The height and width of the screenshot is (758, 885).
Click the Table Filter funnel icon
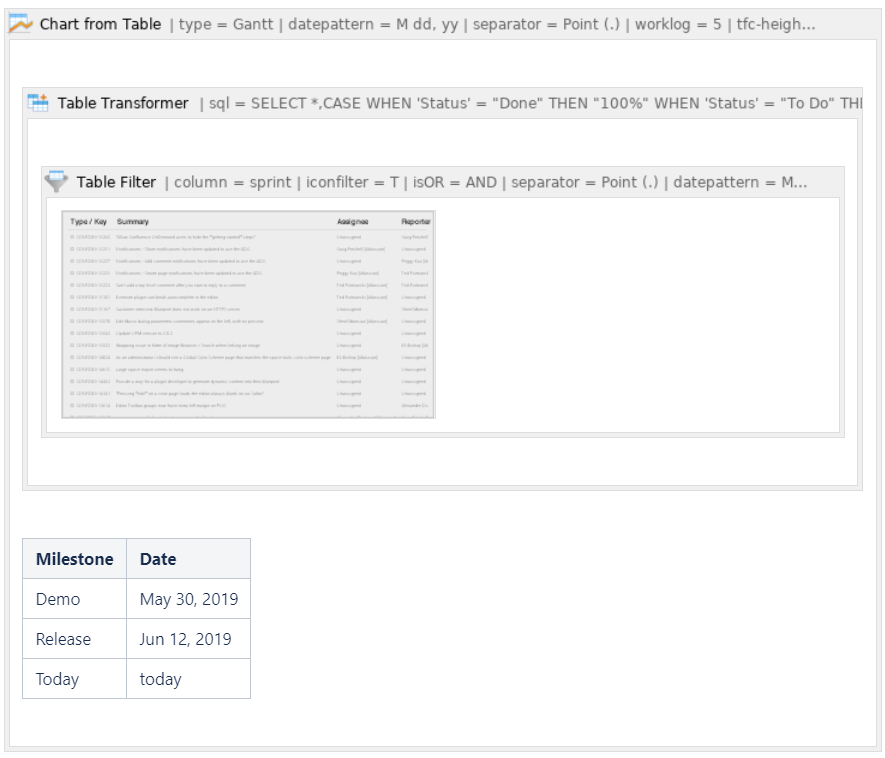57,182
